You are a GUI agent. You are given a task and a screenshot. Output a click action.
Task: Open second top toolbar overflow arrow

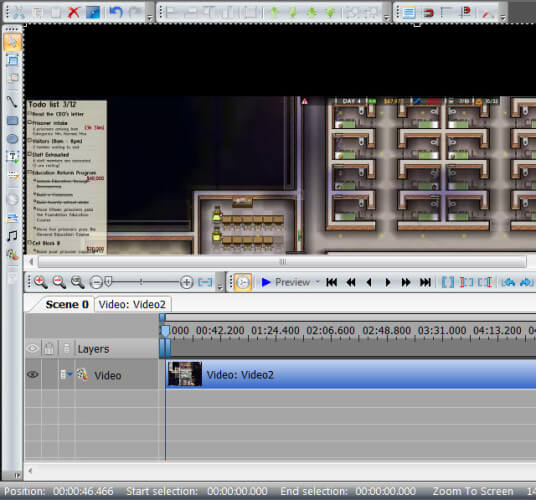tap(386, 17)
